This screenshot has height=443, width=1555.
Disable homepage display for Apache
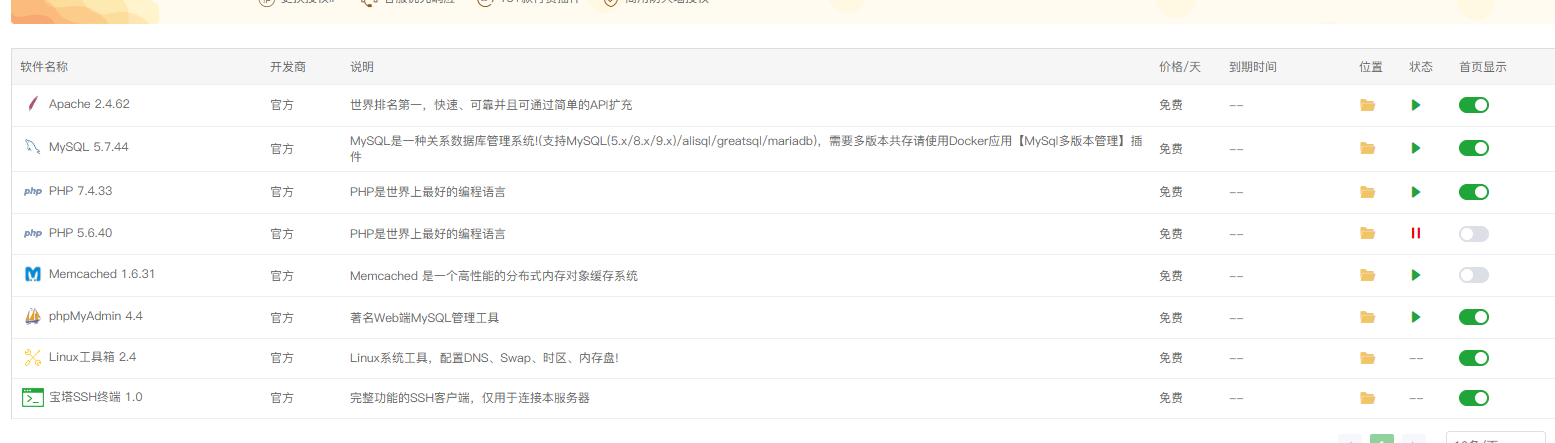tap(1474, 105)
